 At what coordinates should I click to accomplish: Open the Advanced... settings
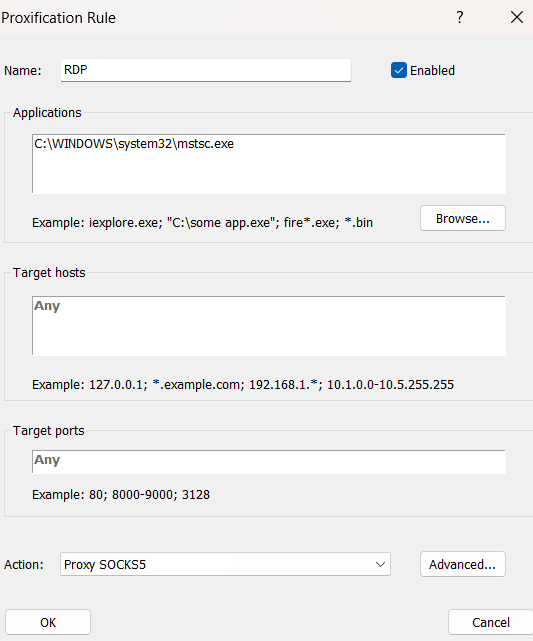(x=463, y=564)
